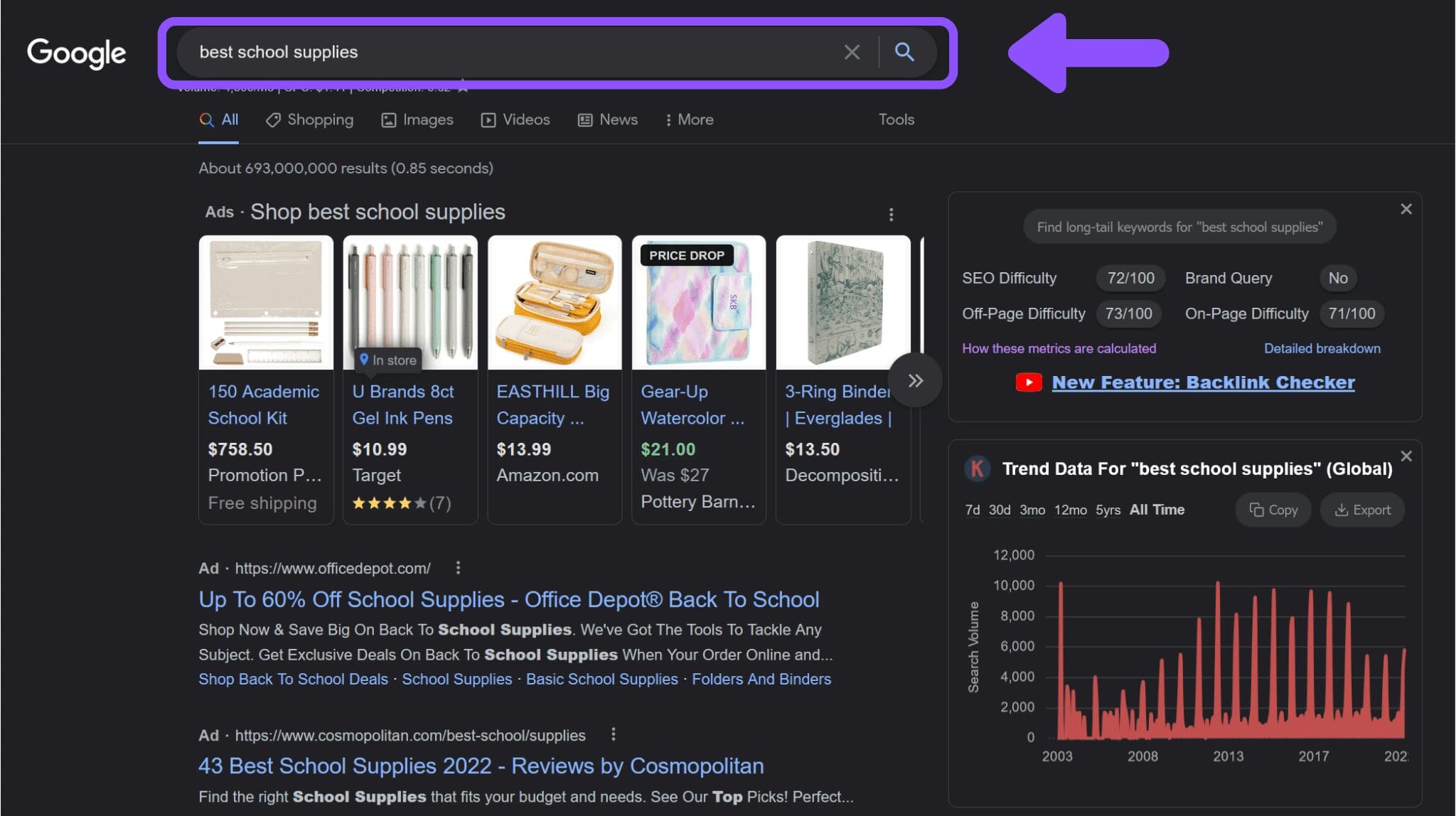Viewport: 1456px width, 816px height.
Task: Switch to the All tab
Action: coord(219,120)
